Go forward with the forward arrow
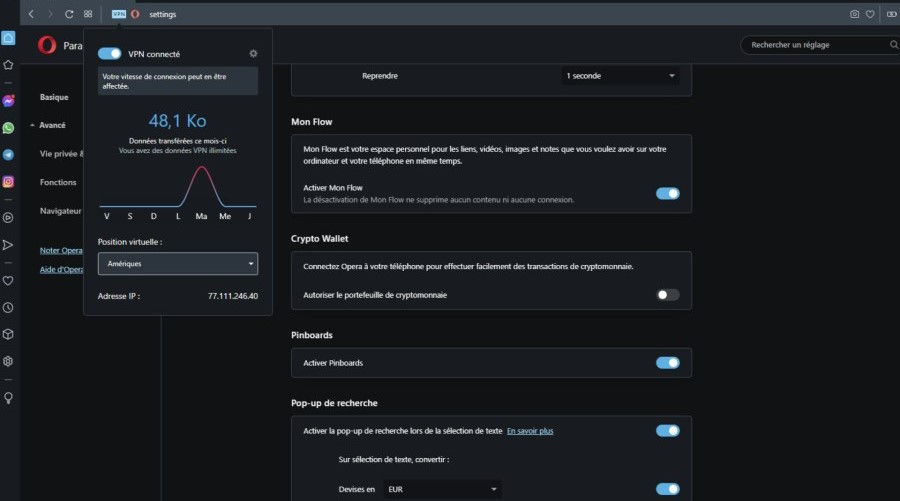This screenshot has width=900, height=501. coord(50,14)
